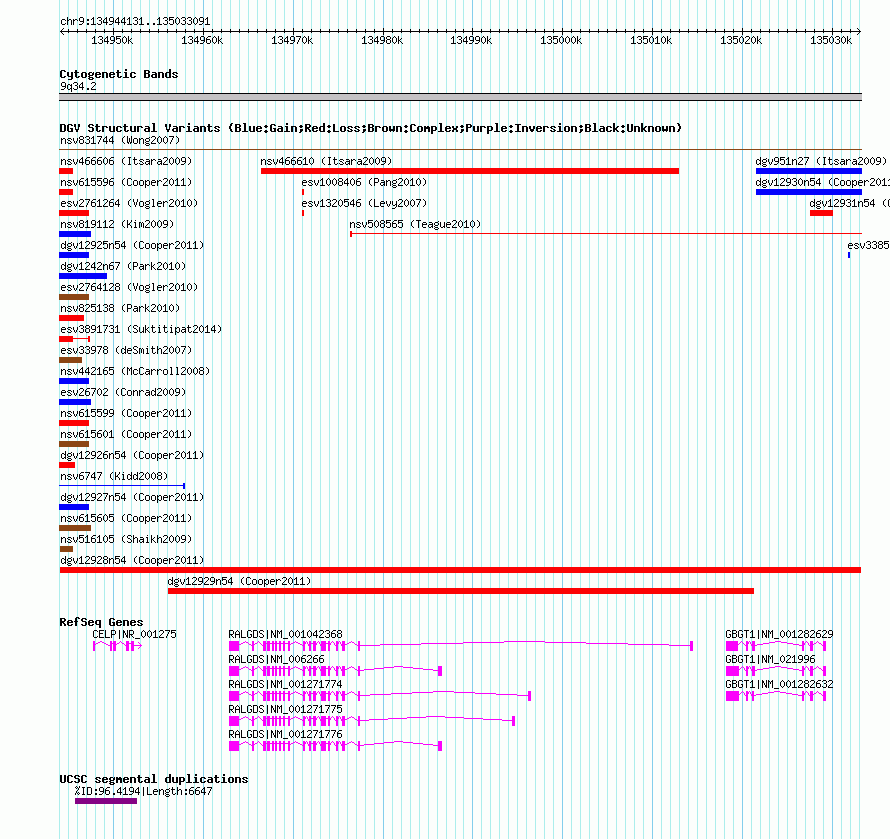Click the purple segmental duplication bar
This screenshot has height=839, width=890.
106,801
